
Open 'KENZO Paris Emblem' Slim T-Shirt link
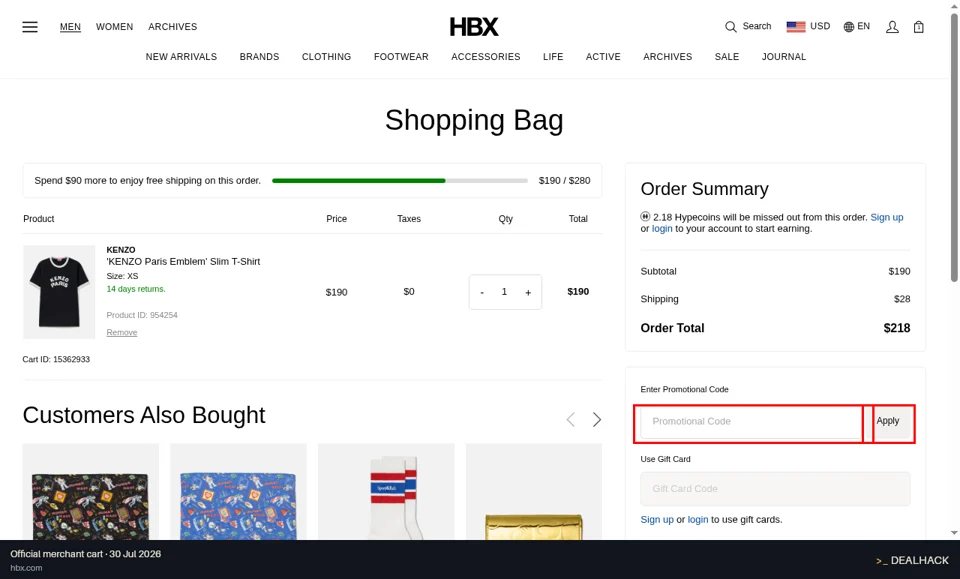[183, 261]
